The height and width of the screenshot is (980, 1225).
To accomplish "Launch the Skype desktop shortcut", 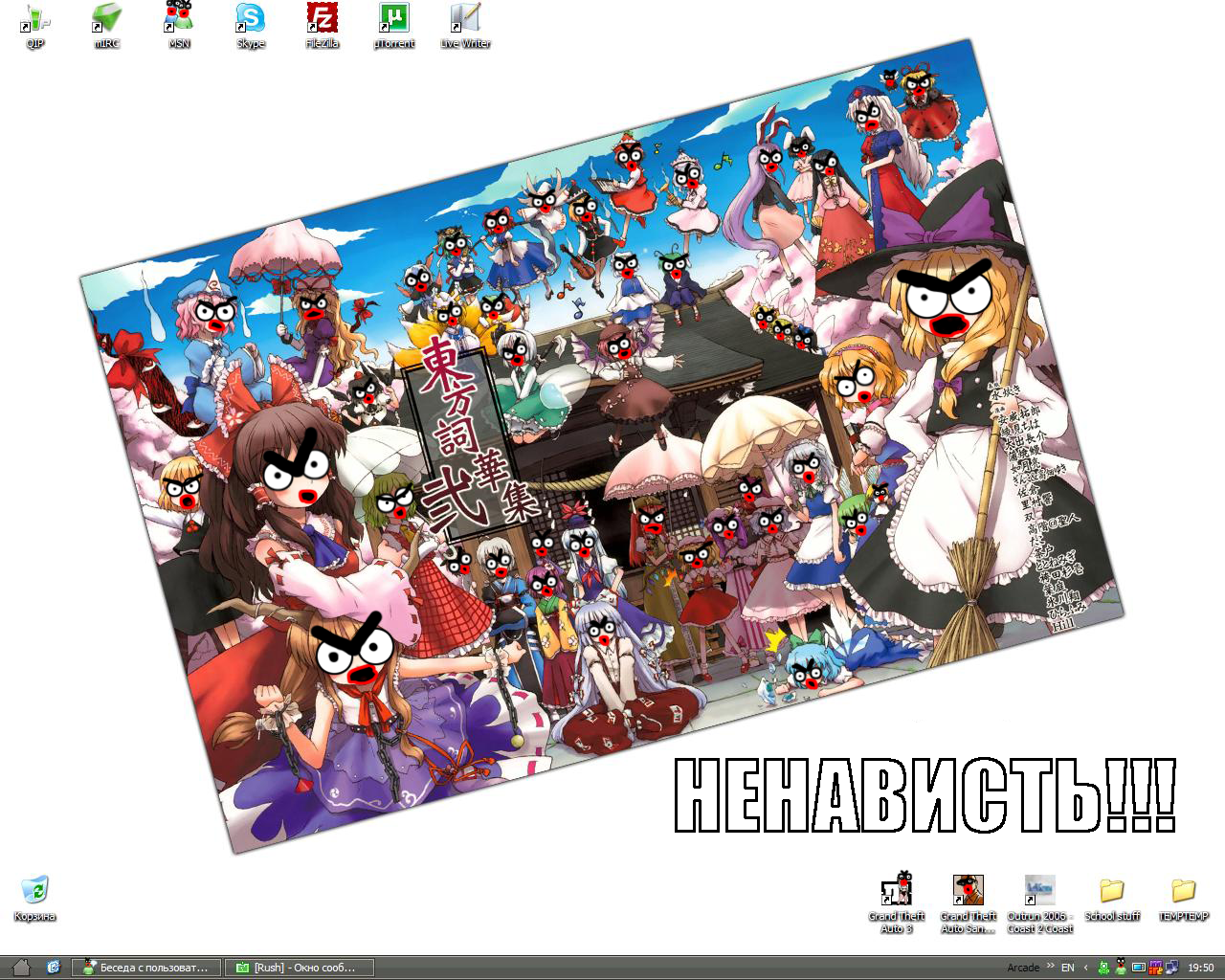I will [251, 26].
